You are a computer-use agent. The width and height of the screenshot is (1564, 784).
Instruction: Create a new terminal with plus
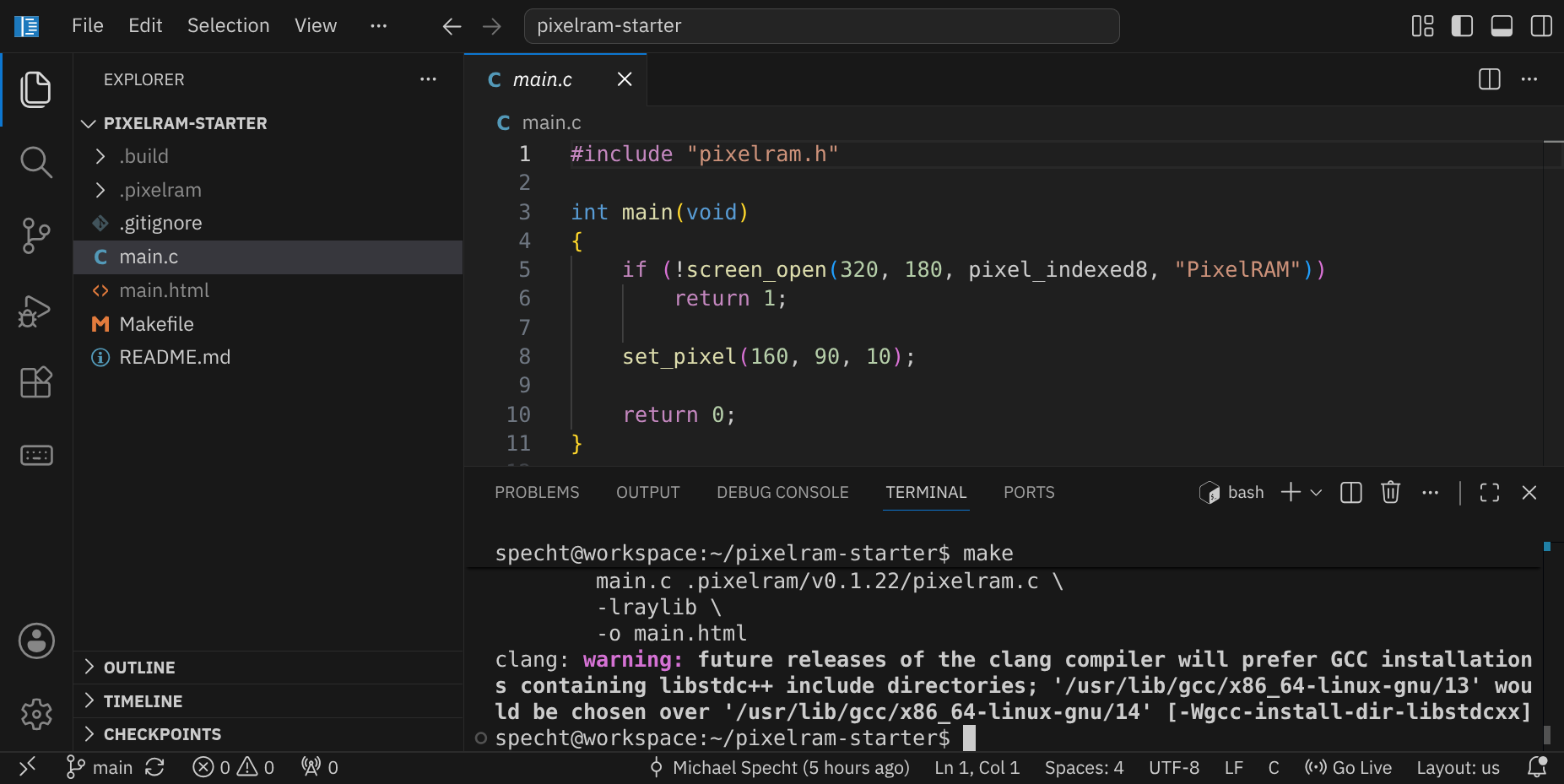(x=1291, y=493)
